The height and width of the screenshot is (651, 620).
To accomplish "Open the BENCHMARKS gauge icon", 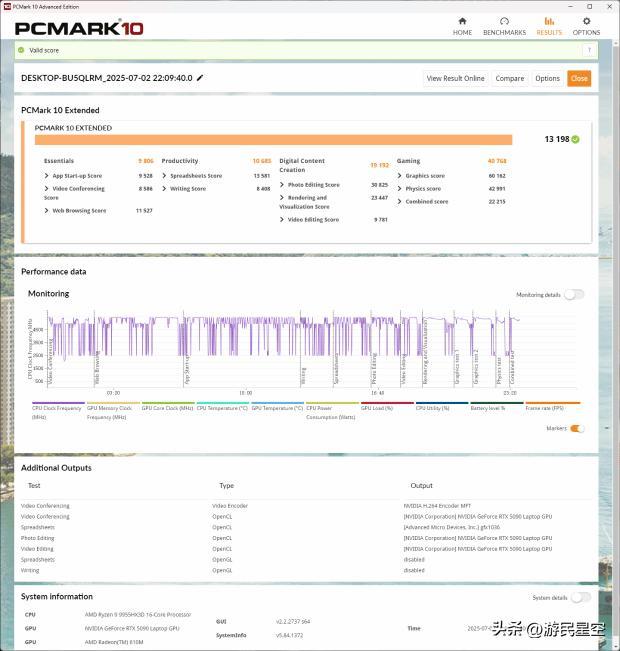I will point(504,21).
